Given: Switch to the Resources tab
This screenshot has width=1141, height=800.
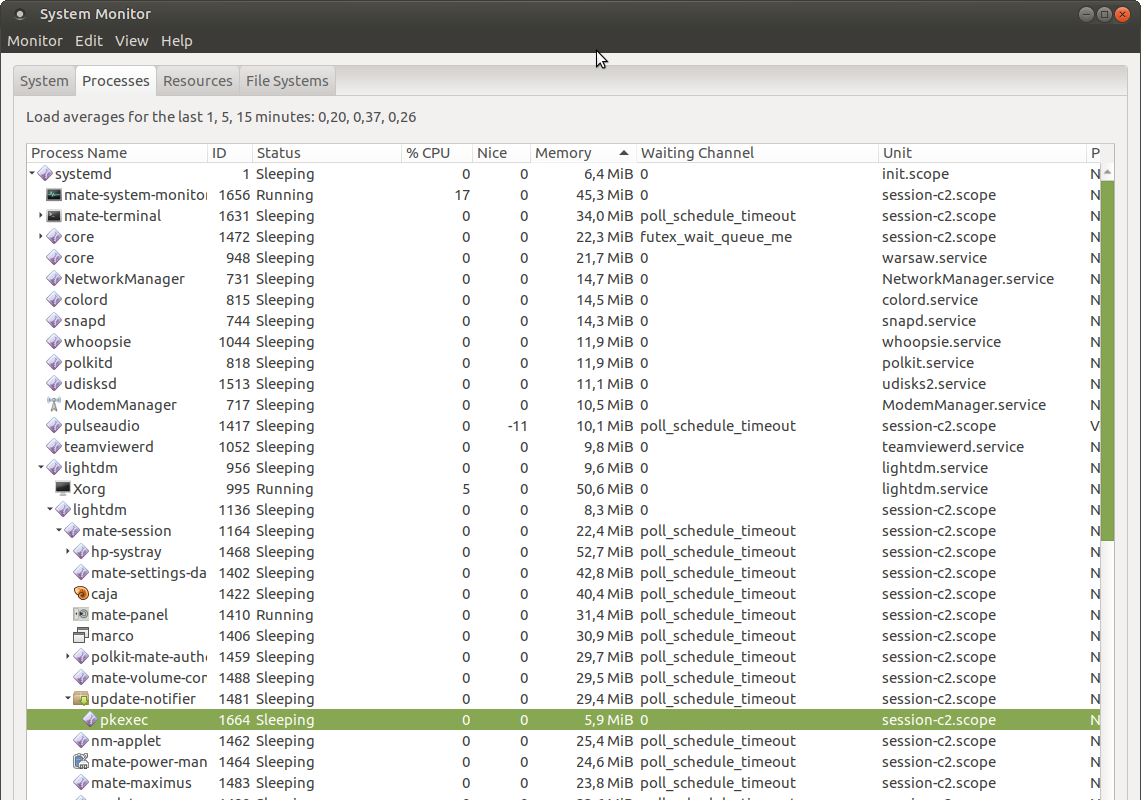Looking at the screenshot, I should point(198,81).
